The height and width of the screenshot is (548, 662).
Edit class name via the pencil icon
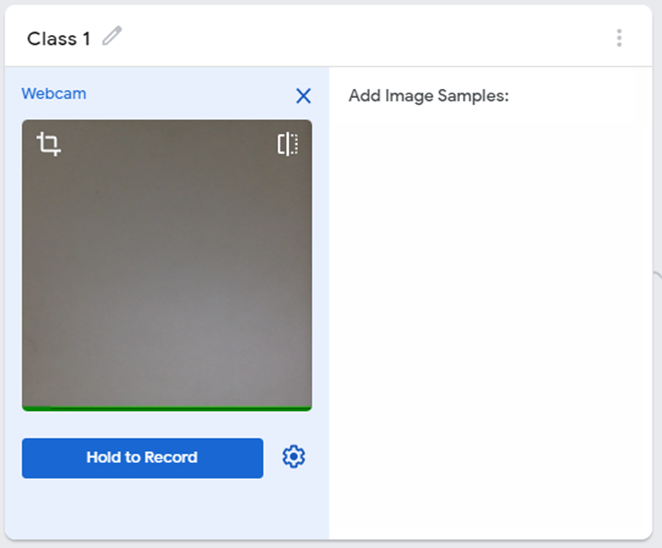click(x=112, y=36)
